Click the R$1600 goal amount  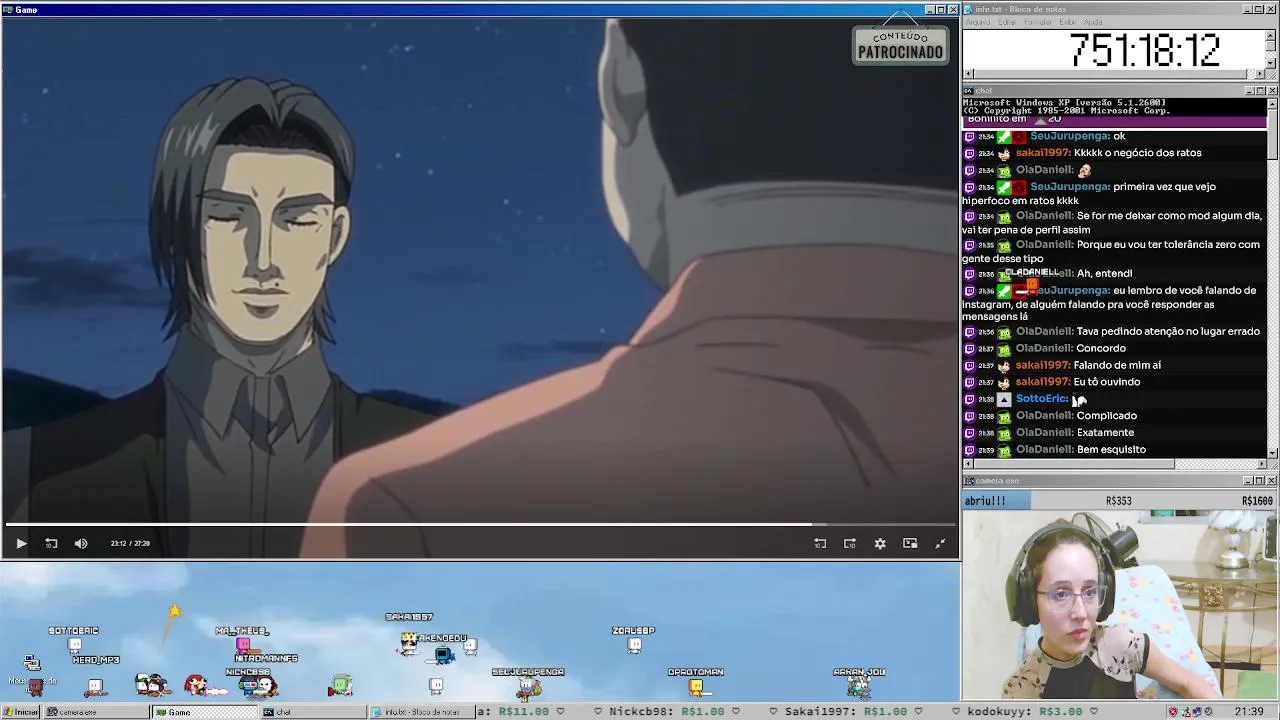click(x=1257, y=501)
